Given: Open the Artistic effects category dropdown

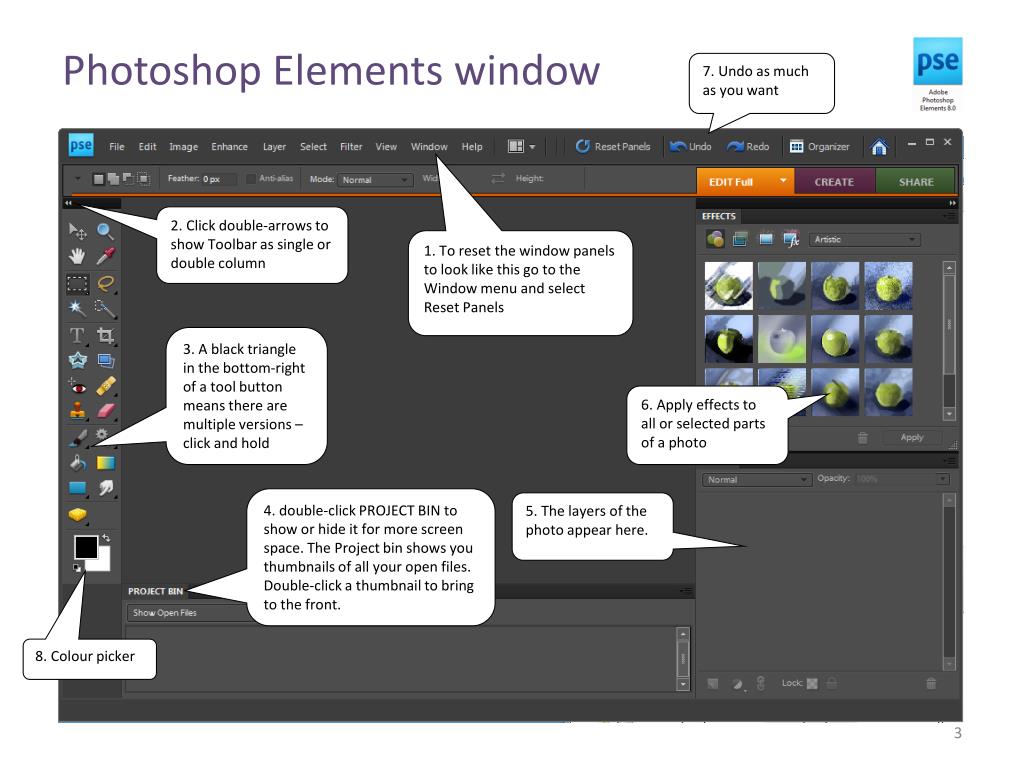Looking at the screenshot, I should pyautogui.click(x=865, y=240).
